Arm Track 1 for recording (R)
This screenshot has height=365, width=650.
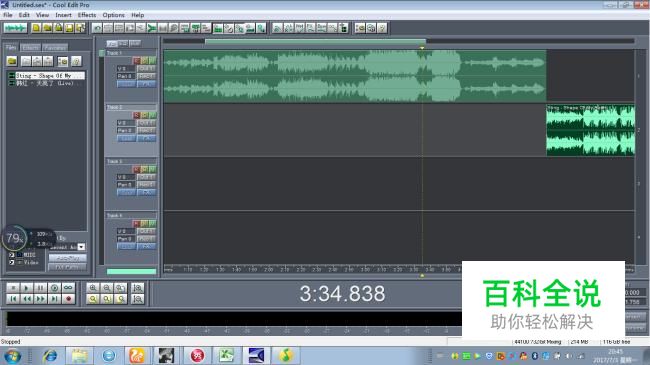coord(136,61)
